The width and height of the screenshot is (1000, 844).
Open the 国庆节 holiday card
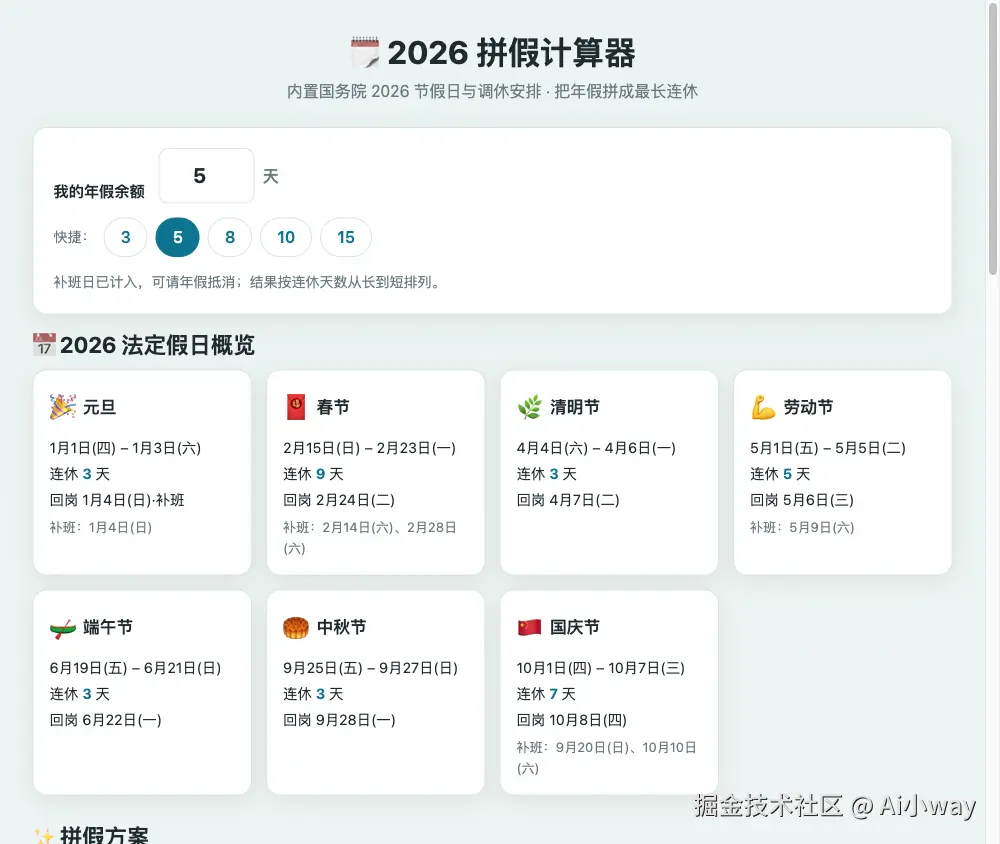[609, 692]
